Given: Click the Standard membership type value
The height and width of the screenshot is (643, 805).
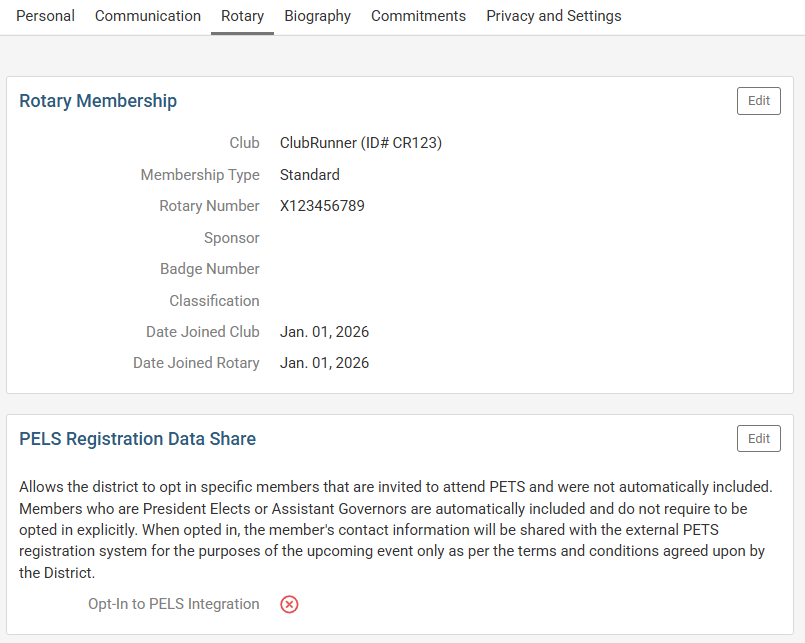Looking at the screenshot, I should [309, 175].
